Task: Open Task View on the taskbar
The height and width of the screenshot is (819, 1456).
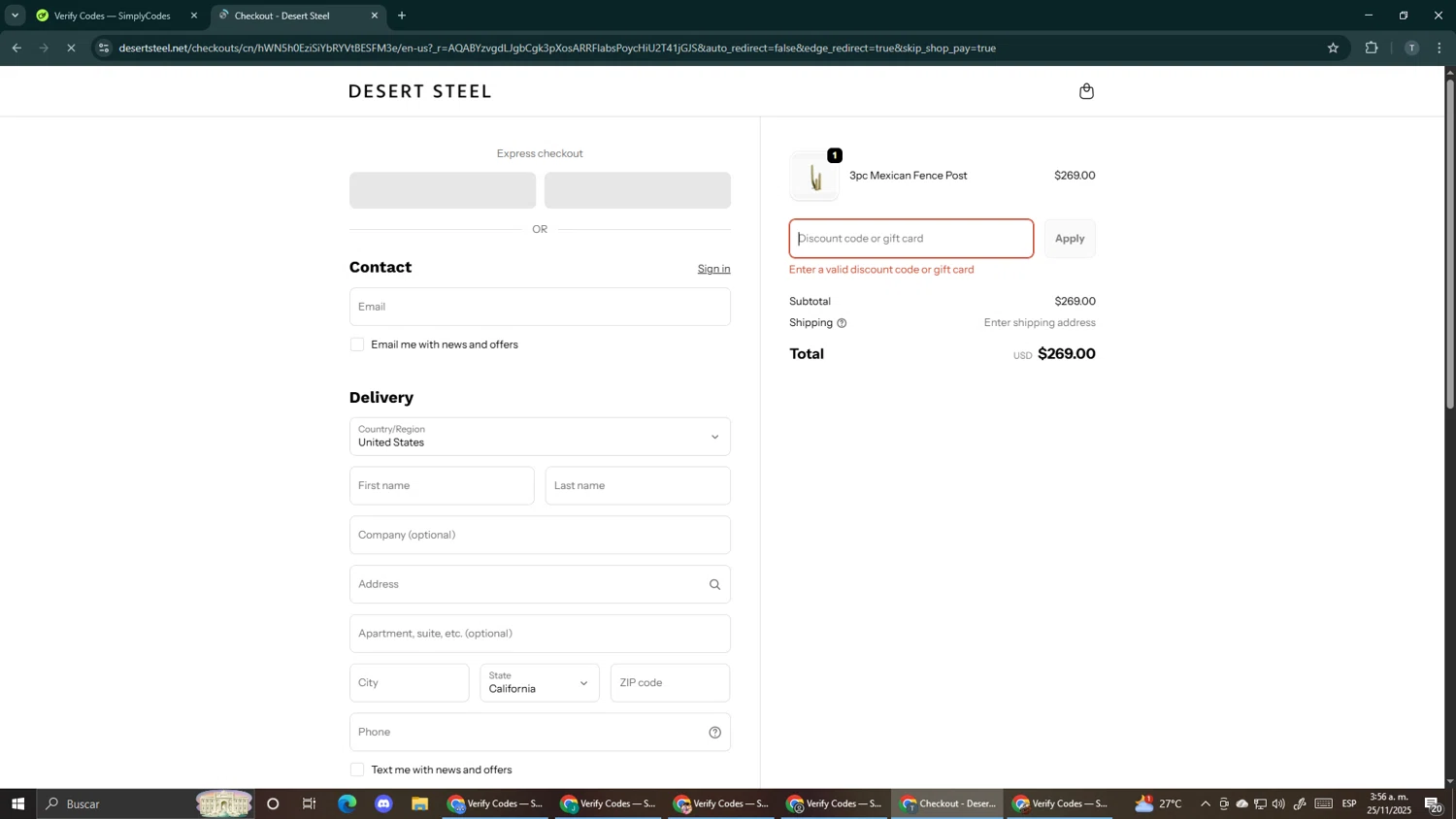Action: [310, 803]
